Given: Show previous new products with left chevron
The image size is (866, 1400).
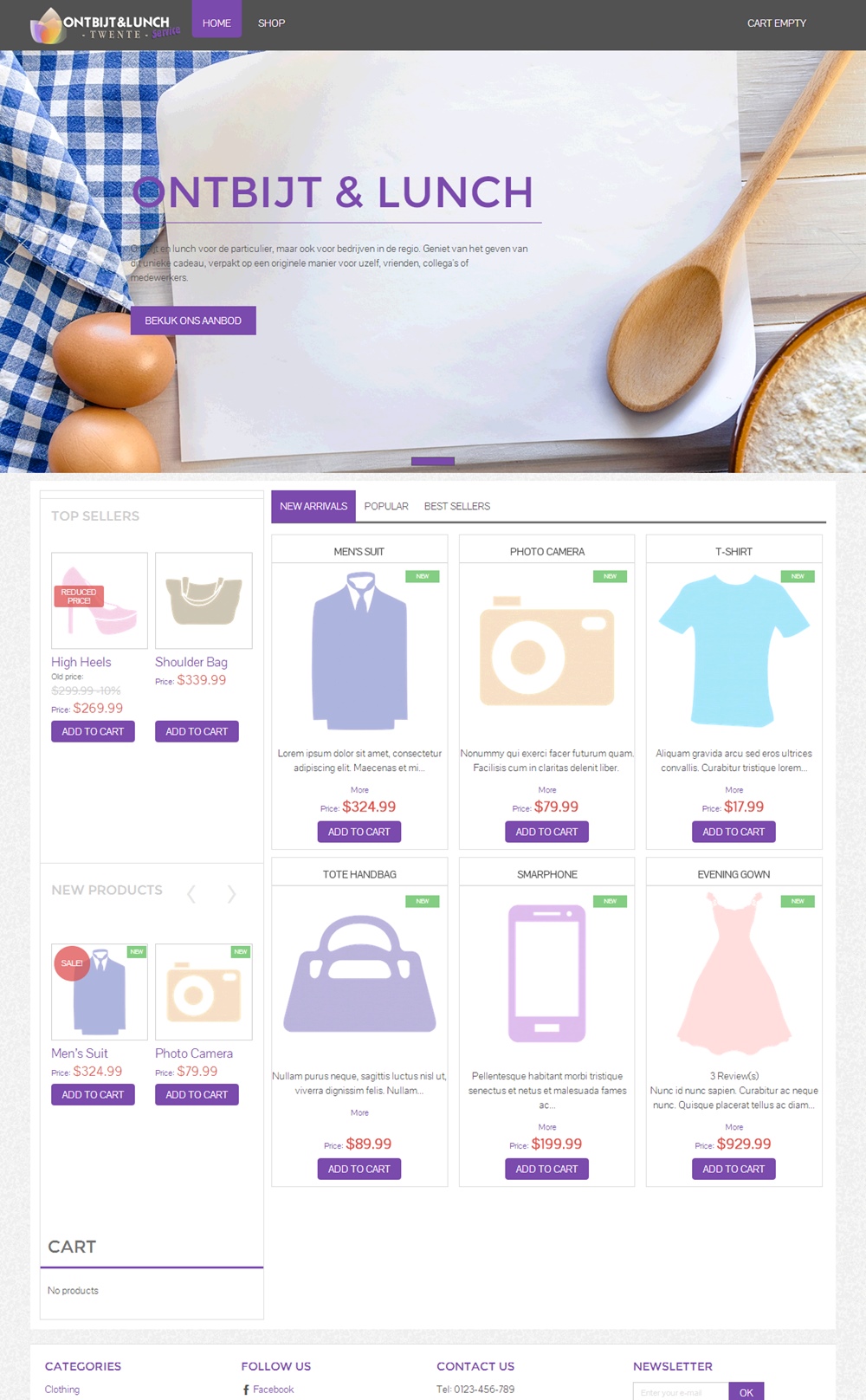Looking at the screenshot, I should point(191,893).
